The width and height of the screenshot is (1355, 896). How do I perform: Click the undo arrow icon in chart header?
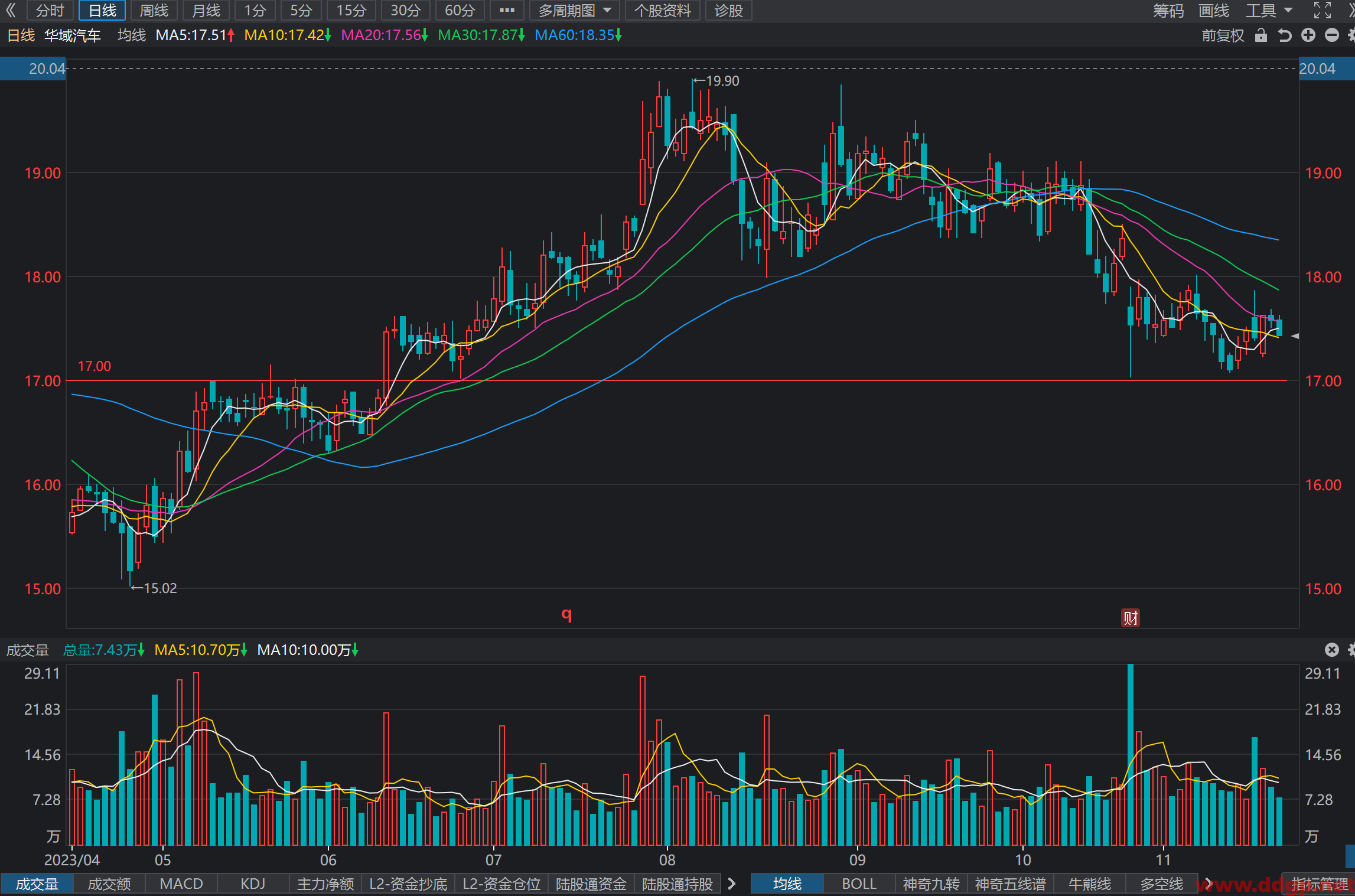coord(1285,35)
